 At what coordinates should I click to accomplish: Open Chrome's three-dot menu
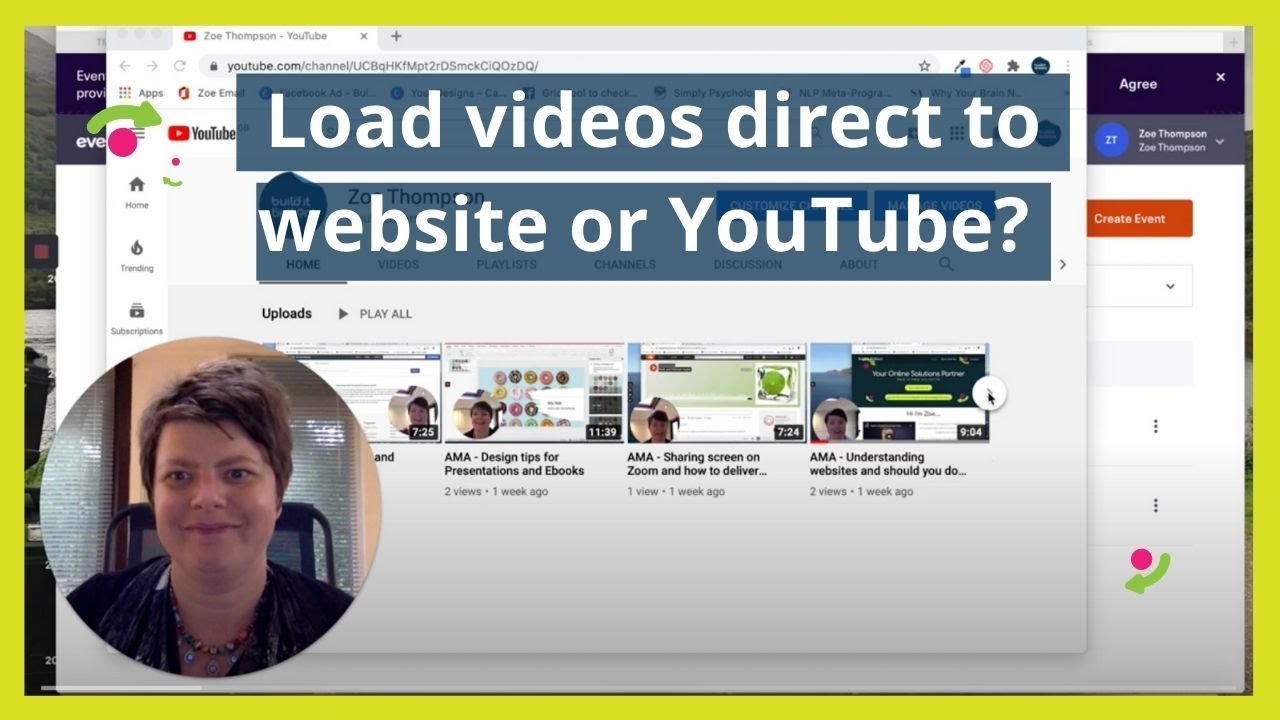point(1068,66)
